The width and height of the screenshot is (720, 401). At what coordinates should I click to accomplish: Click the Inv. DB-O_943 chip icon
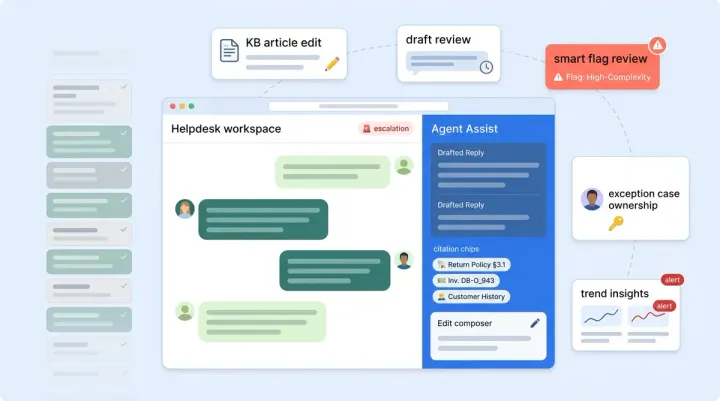click(441, 281)
